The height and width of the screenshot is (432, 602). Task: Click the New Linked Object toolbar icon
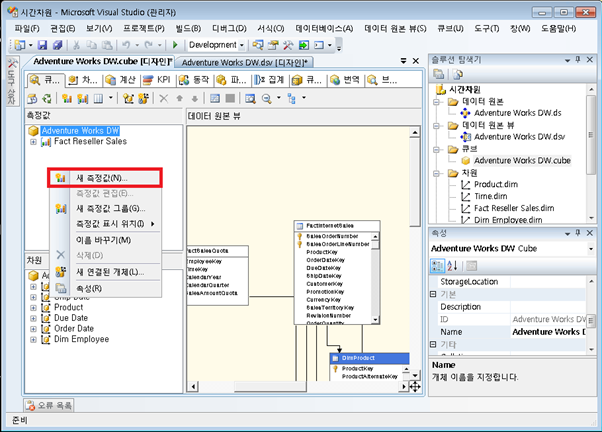tap(143, 99)
